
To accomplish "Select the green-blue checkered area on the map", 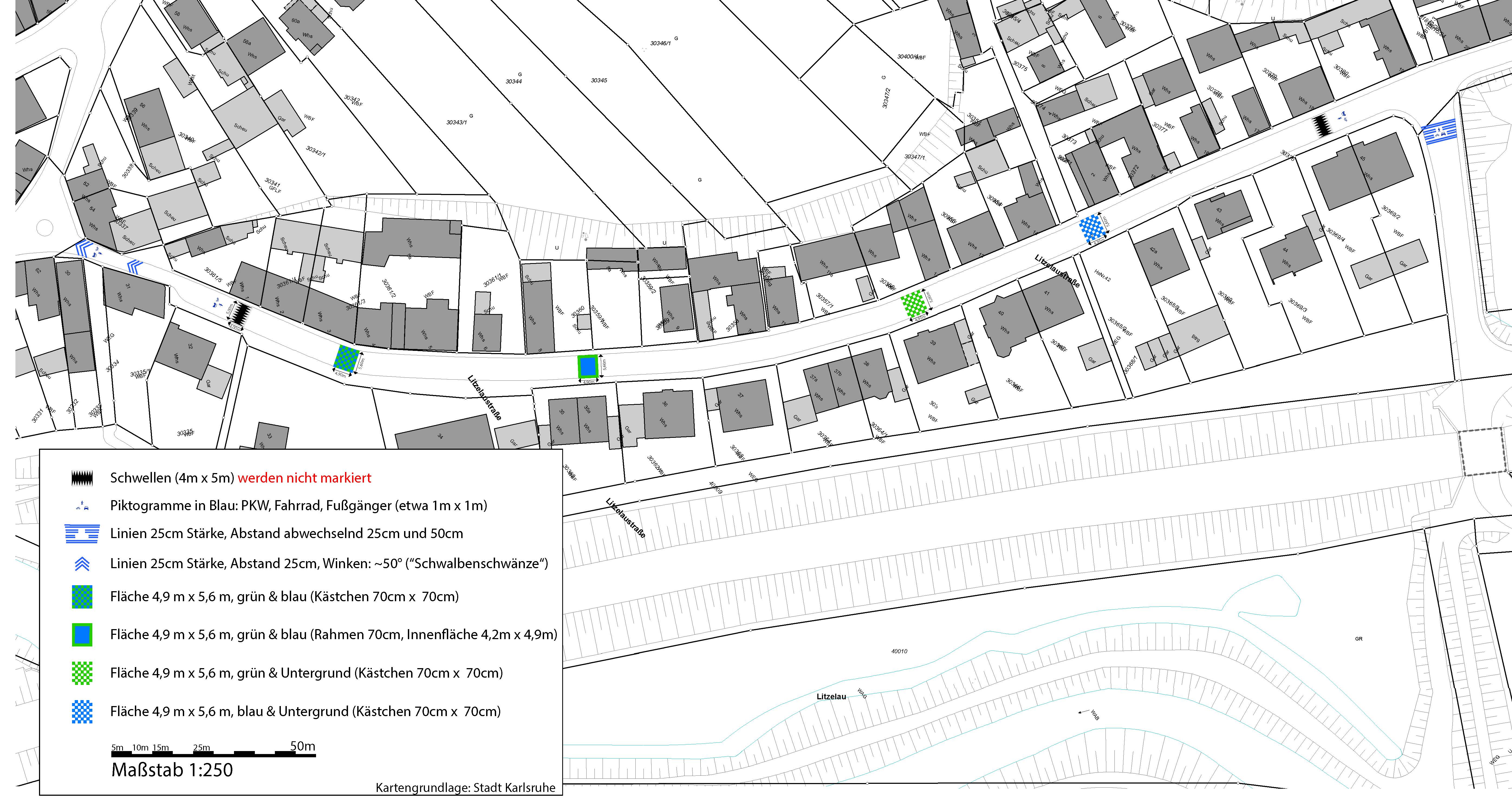I will pyautogui.click(x=346, y=358).
